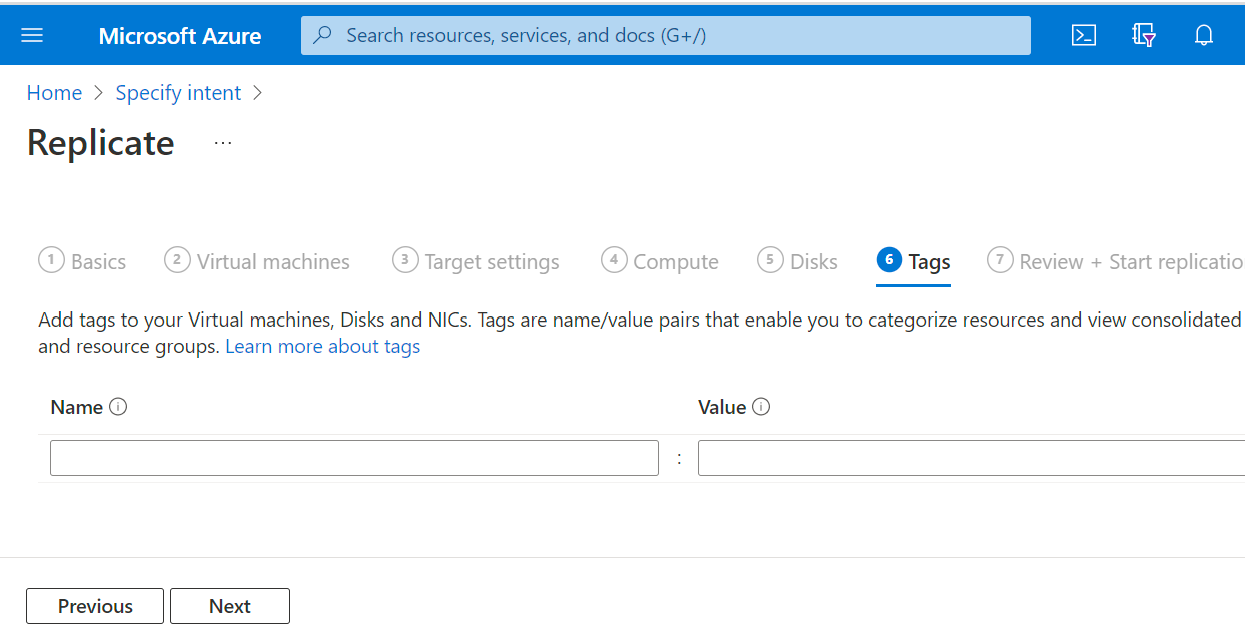The height and width of the screenshot is (633, 1245).
Task: Click the tag Name input field
Action: click(x=354, y=458)
